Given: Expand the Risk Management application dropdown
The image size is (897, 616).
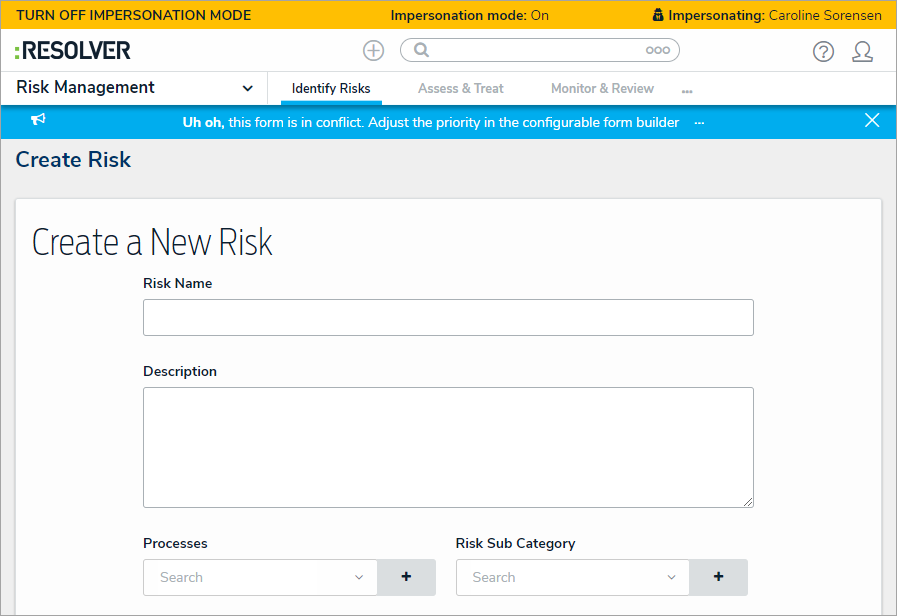Looking at the screenshot, I should tap(247, 88).
